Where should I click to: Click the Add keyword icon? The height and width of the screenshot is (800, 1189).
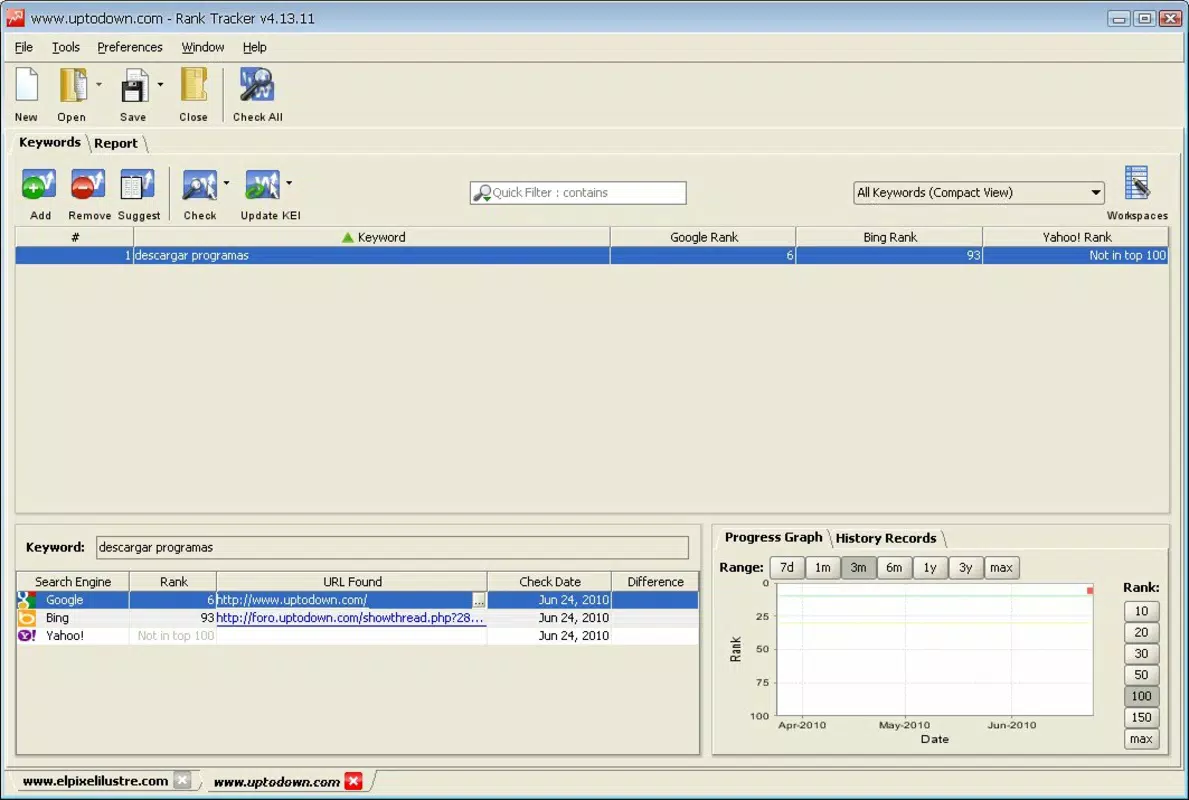coord(39,184)
